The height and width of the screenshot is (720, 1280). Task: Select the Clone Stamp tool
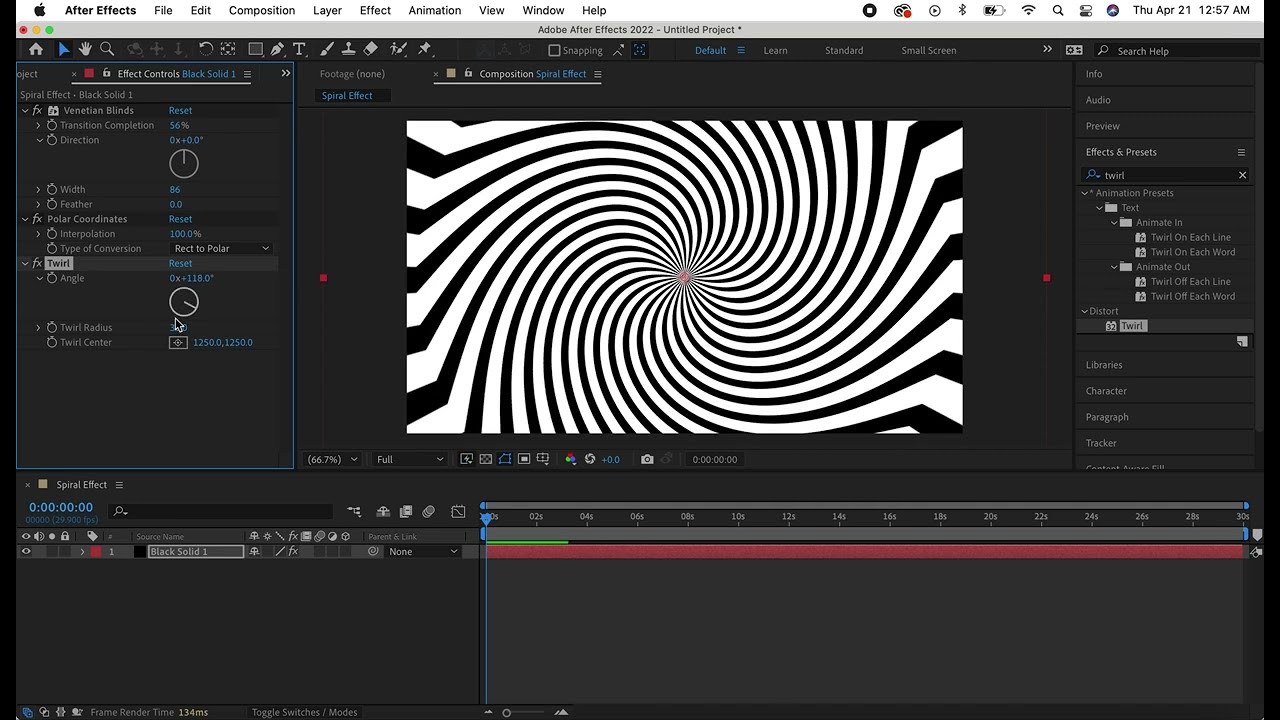tap(348, 49)
